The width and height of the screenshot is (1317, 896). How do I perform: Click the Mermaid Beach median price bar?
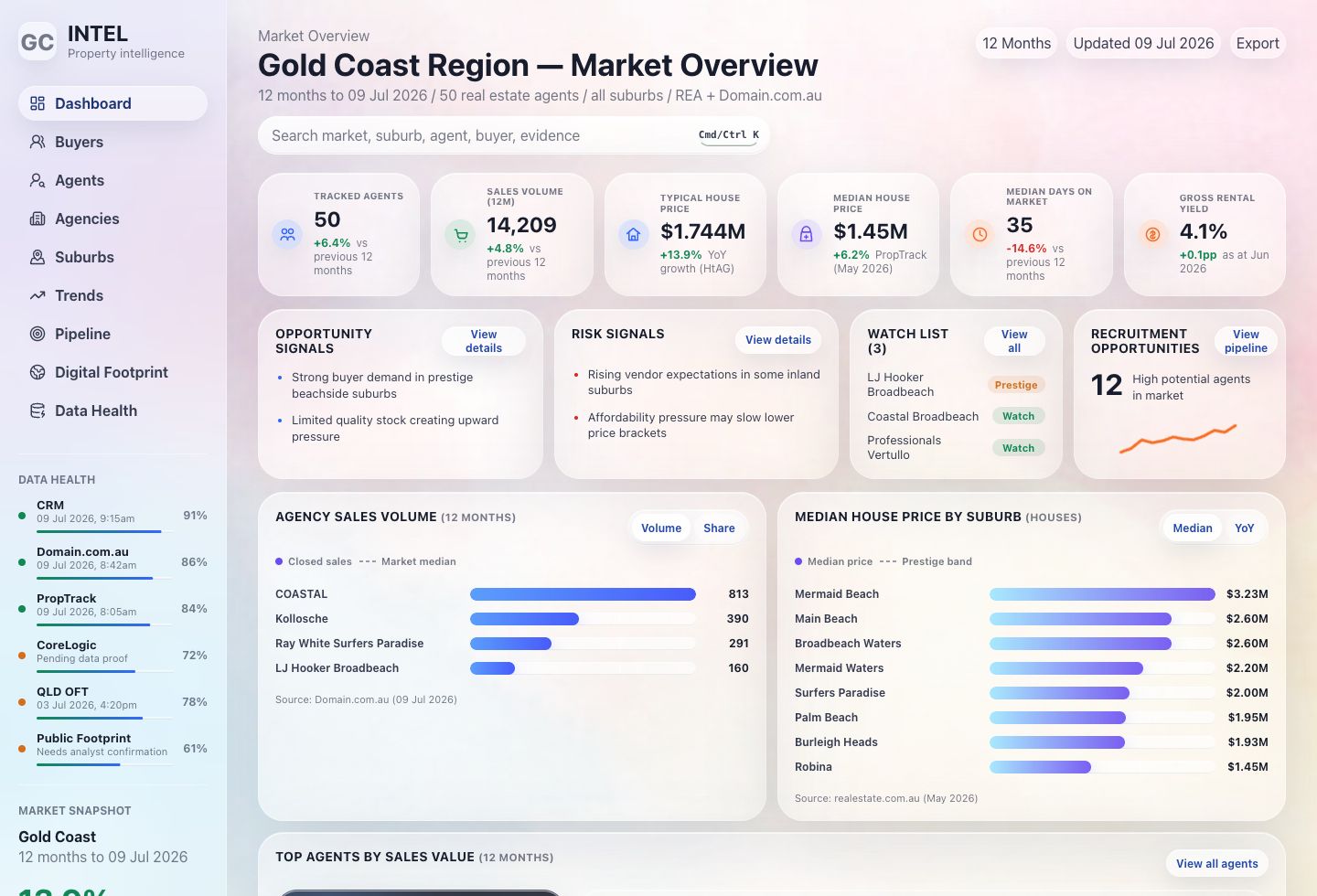pyautogui.click(x=1102, y=594)
